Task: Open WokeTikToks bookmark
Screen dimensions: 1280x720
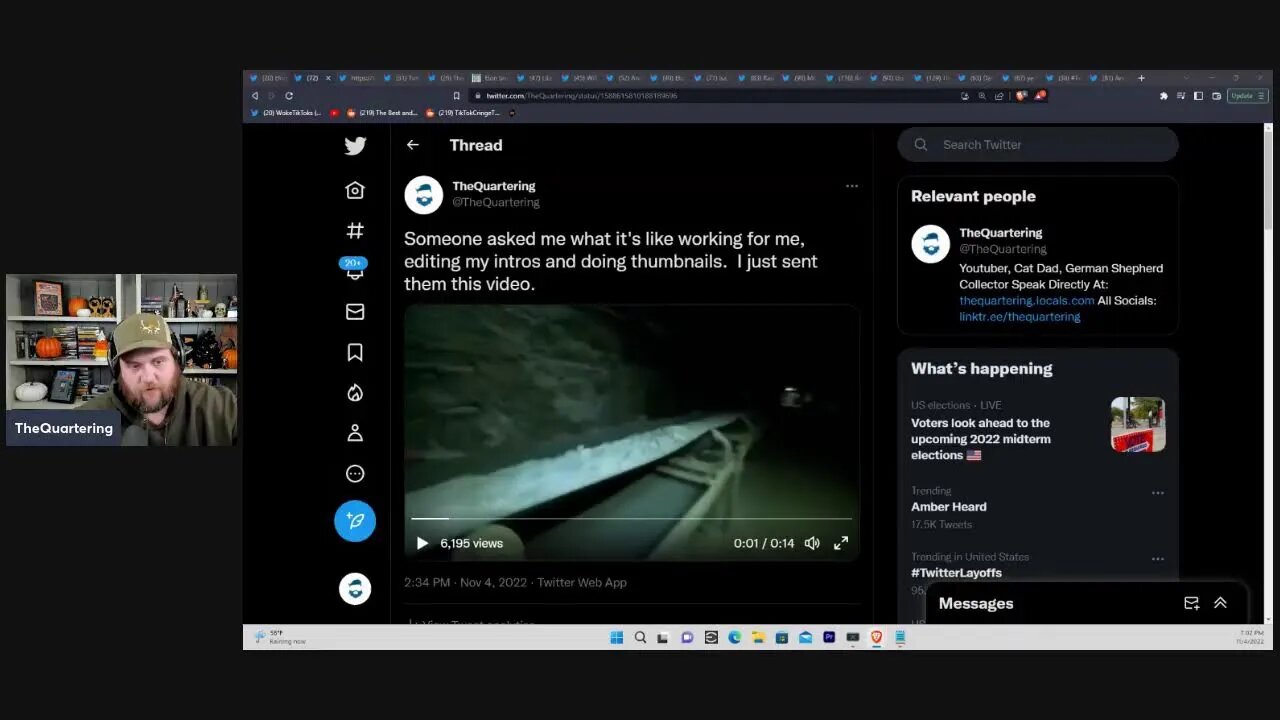Action: pyautogui.click(x=287, y=113)
